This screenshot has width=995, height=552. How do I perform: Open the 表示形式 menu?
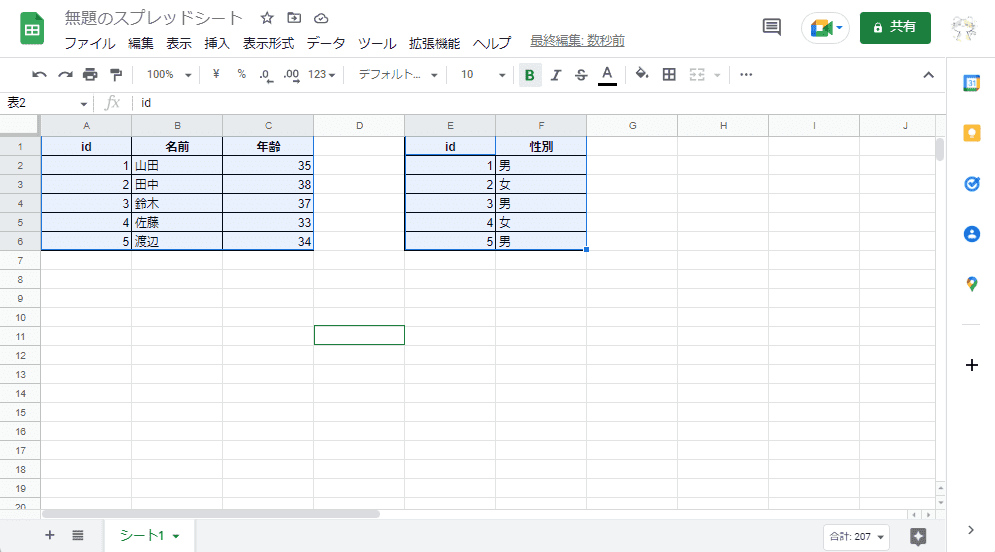[x=268, y=43]
